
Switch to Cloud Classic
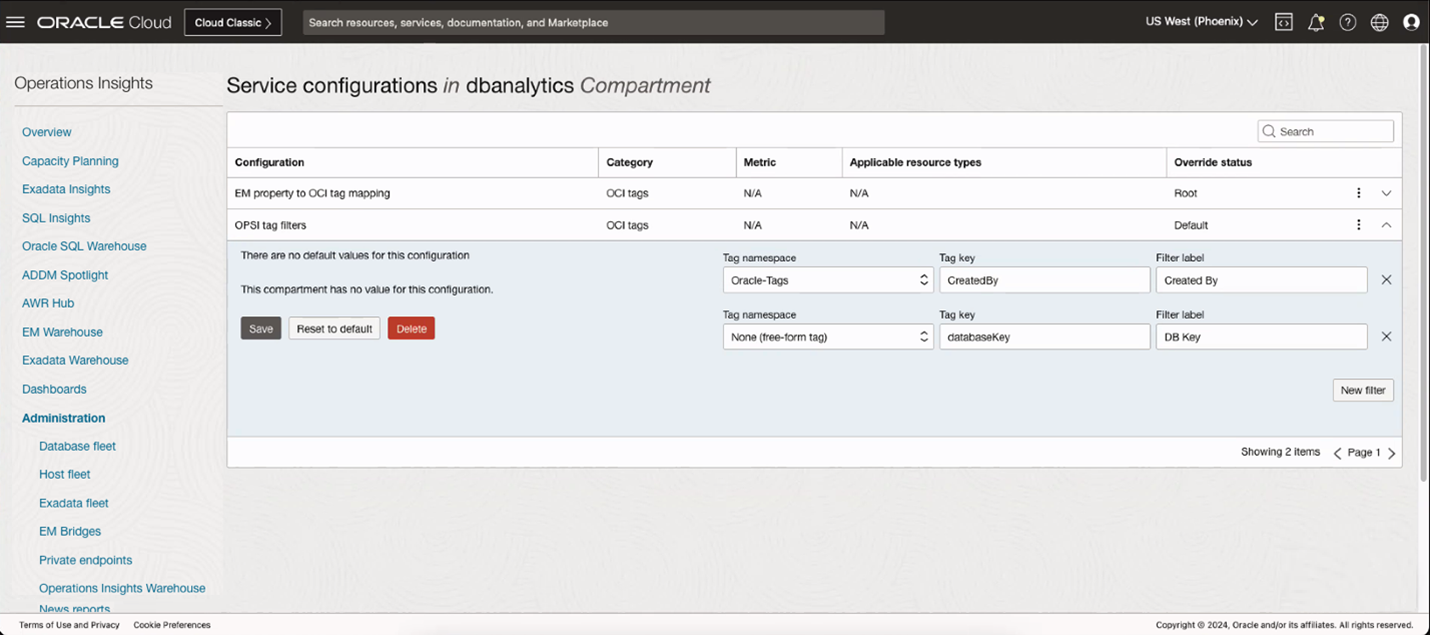point(233,22)
